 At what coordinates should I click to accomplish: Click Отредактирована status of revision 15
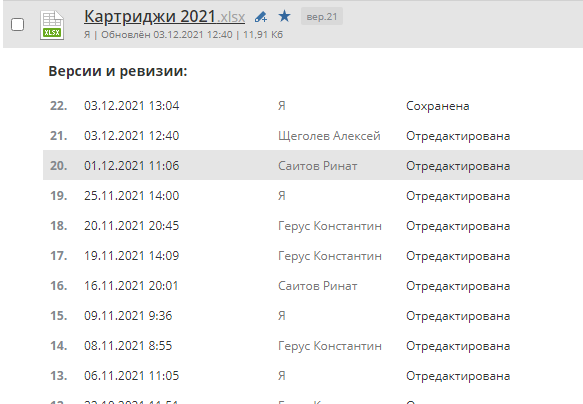coord(458,316)
